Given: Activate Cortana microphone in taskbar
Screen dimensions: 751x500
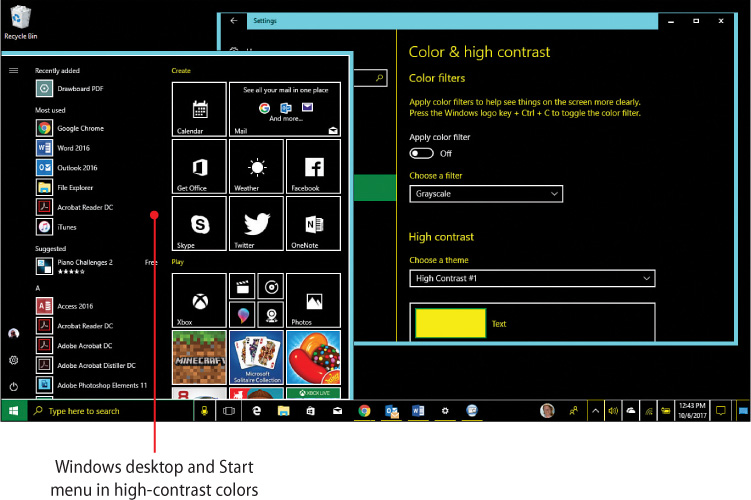Looking at the screenshot, I should [204, 411].
